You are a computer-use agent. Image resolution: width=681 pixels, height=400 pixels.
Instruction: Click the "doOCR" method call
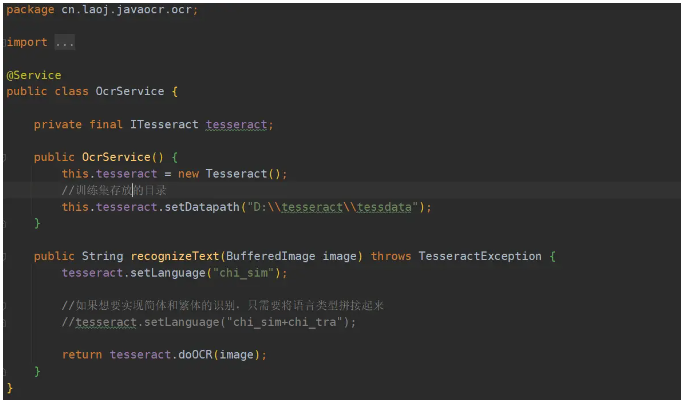pos(195,355)
